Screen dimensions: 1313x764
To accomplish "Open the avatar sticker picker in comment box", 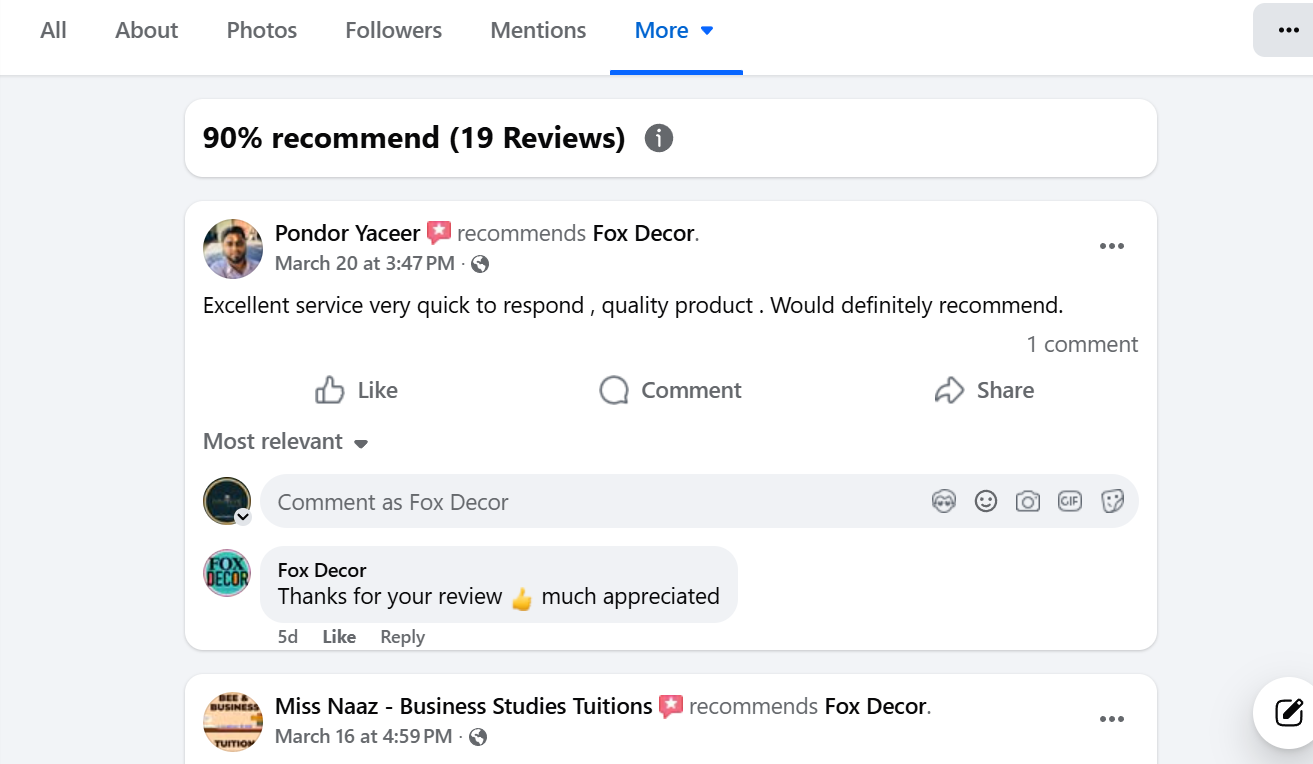I will click(944, 502).
